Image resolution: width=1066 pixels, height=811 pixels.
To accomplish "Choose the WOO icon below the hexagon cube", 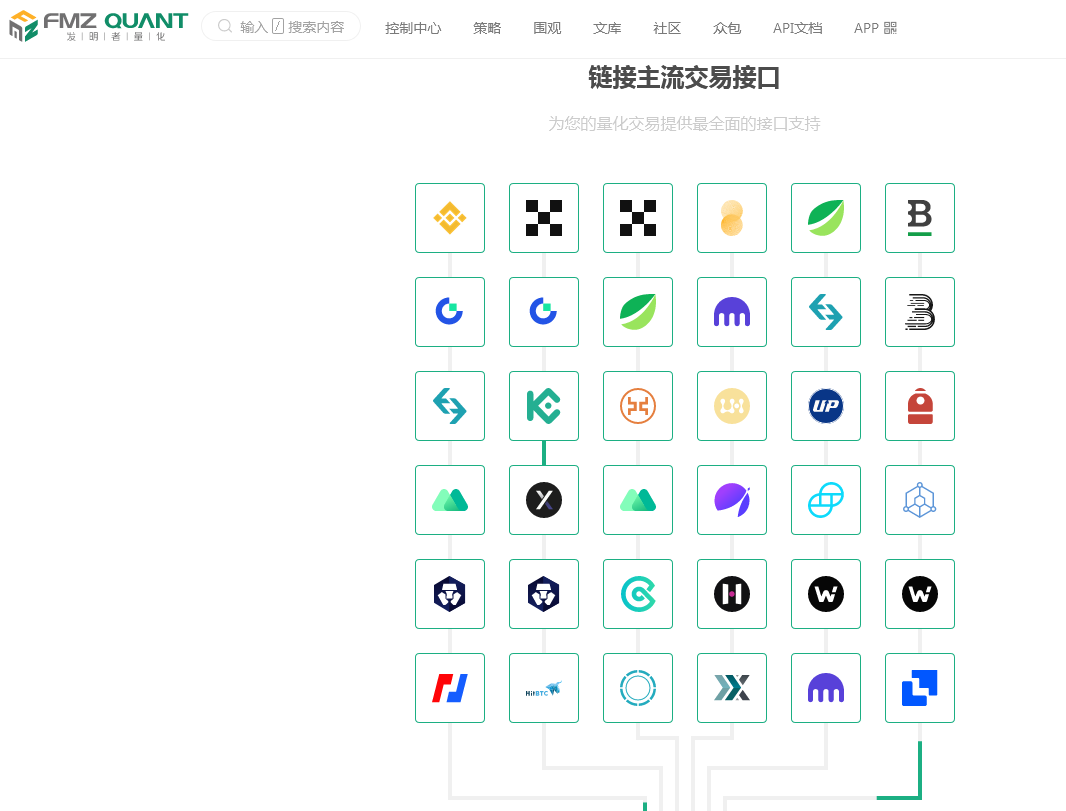I will (x=920, y=594).
